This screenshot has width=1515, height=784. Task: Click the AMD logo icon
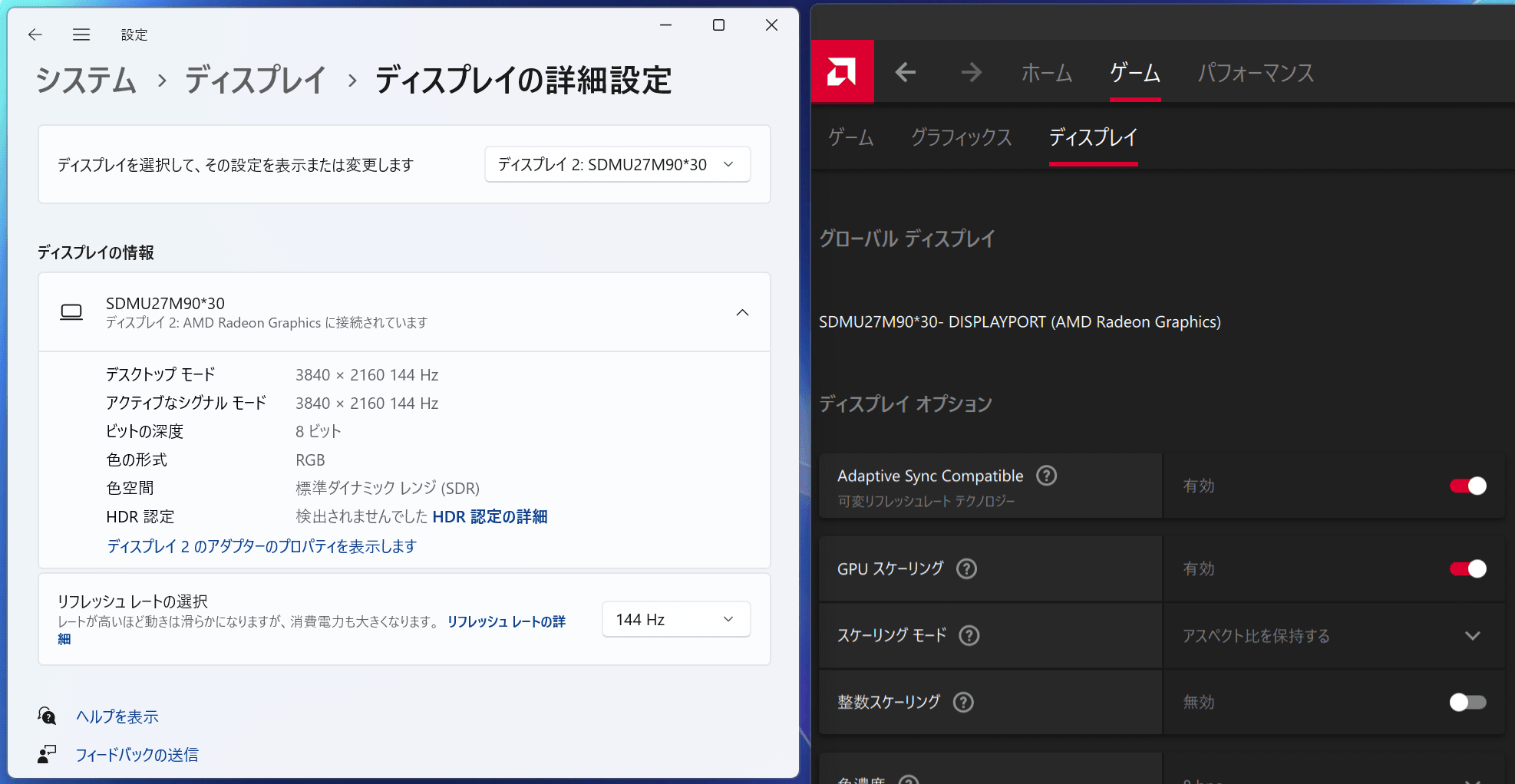842,72
